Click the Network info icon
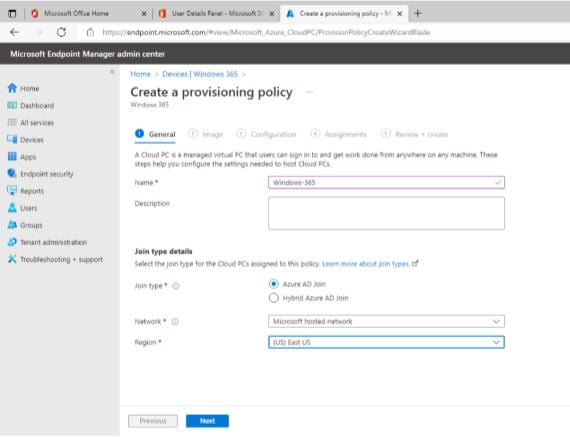 [175, 322]
